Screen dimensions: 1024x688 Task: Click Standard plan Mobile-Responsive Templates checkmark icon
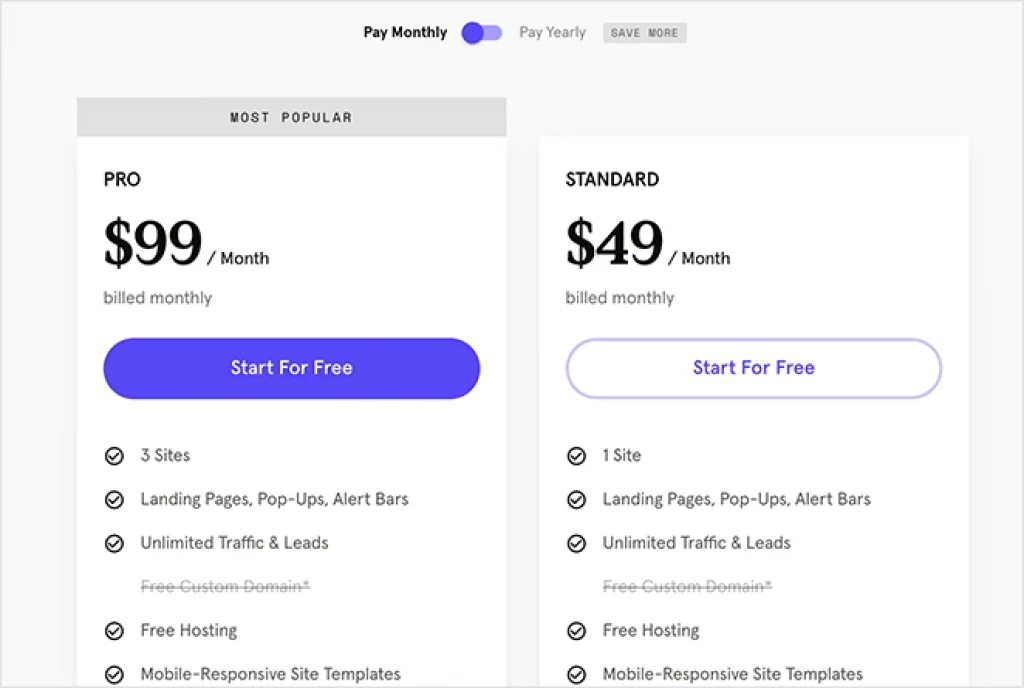(576, 674)
